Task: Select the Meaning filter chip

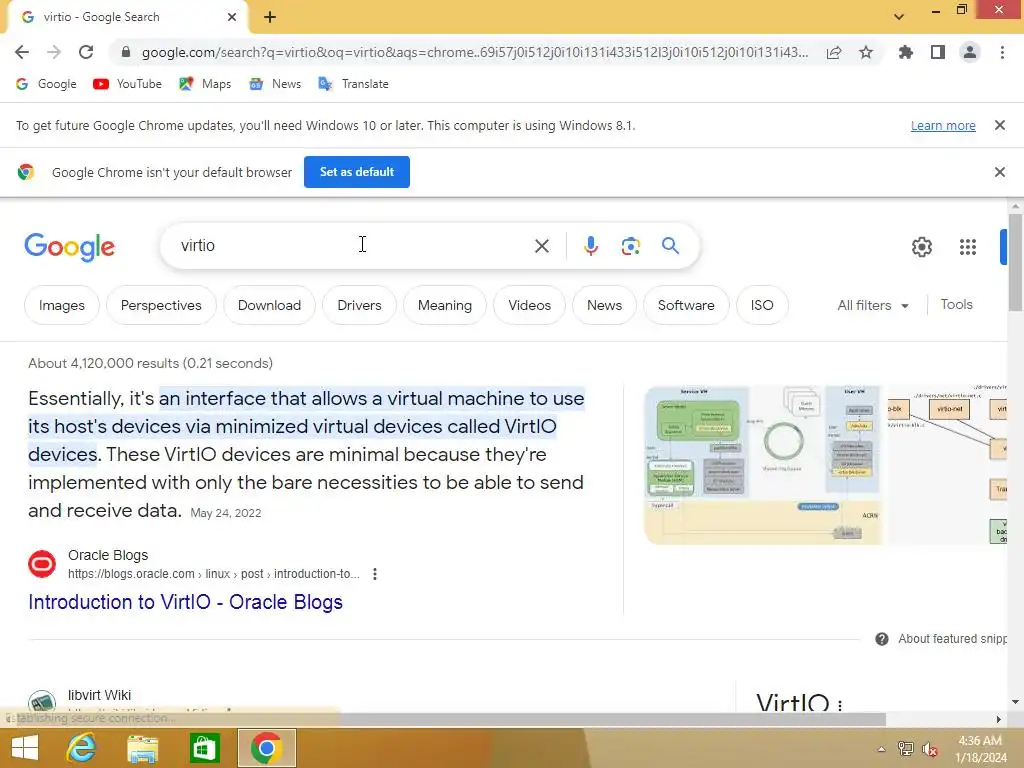Action: [x=445, y=305]
